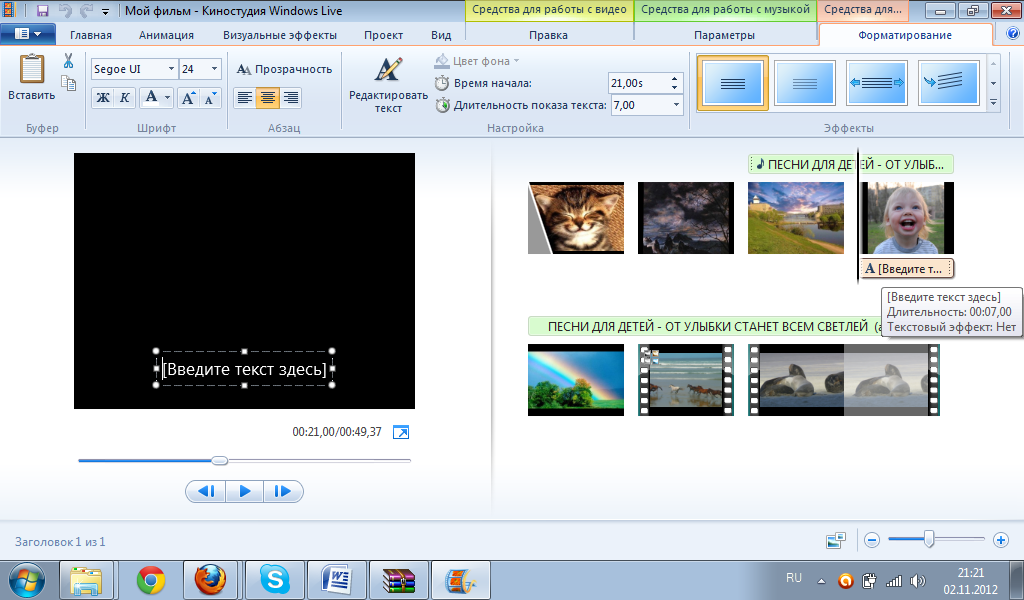Open Google Chrome from taskbar
This screenshot has width=1024, height=600.
(151, 580)
